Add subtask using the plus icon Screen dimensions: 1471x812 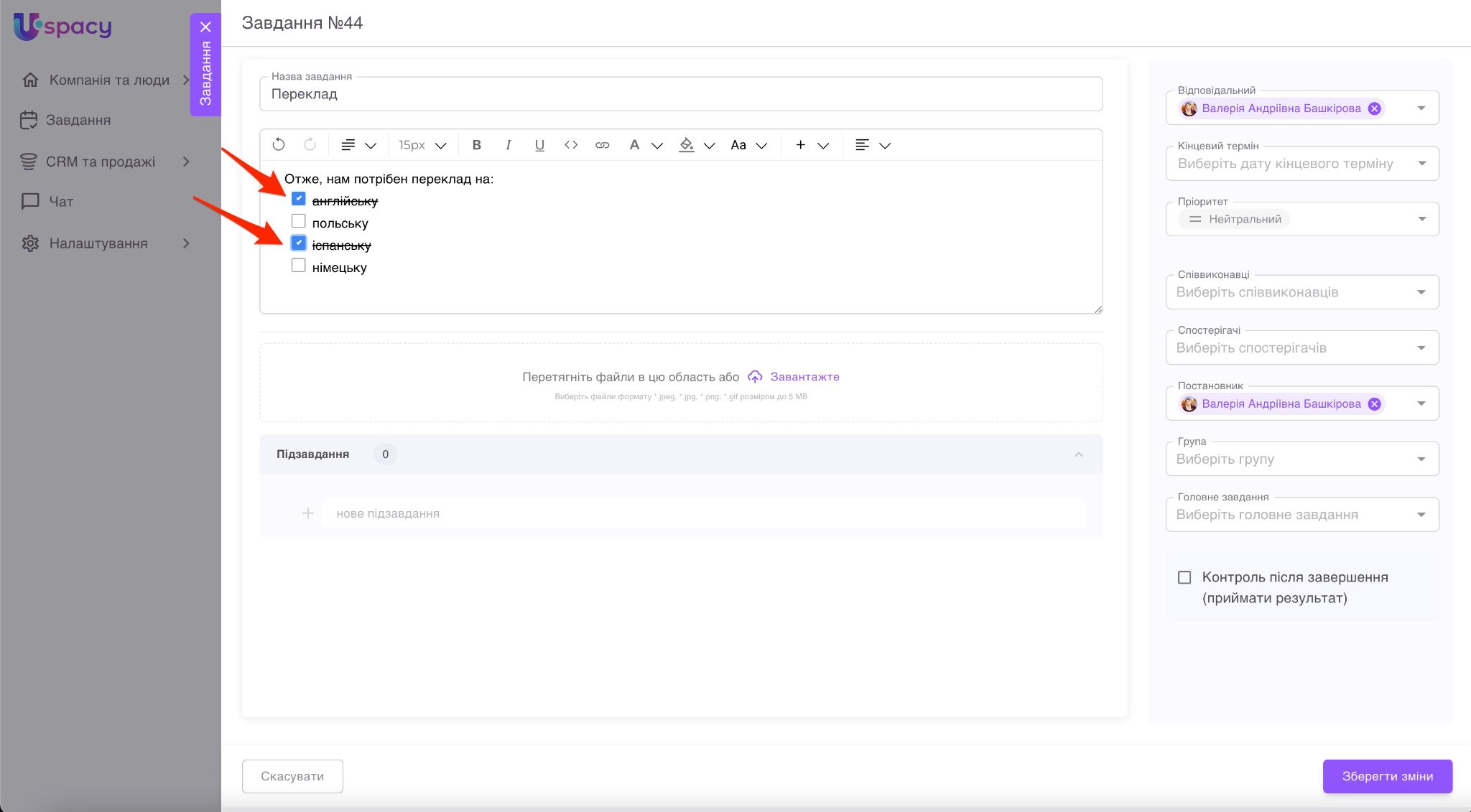[308, 513]
